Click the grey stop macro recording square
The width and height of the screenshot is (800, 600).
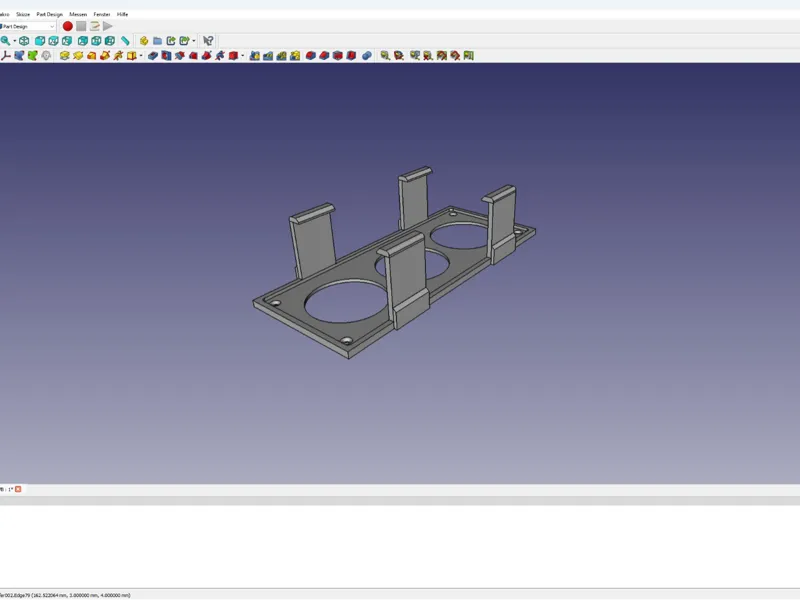click(x=81, y=26)
